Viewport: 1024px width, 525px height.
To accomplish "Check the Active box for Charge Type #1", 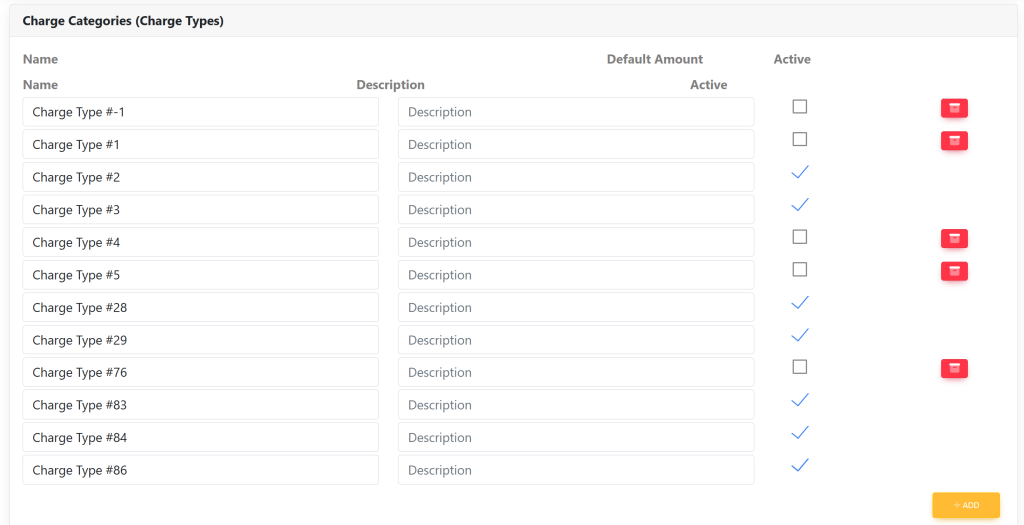I will click(x=799, y=140).
